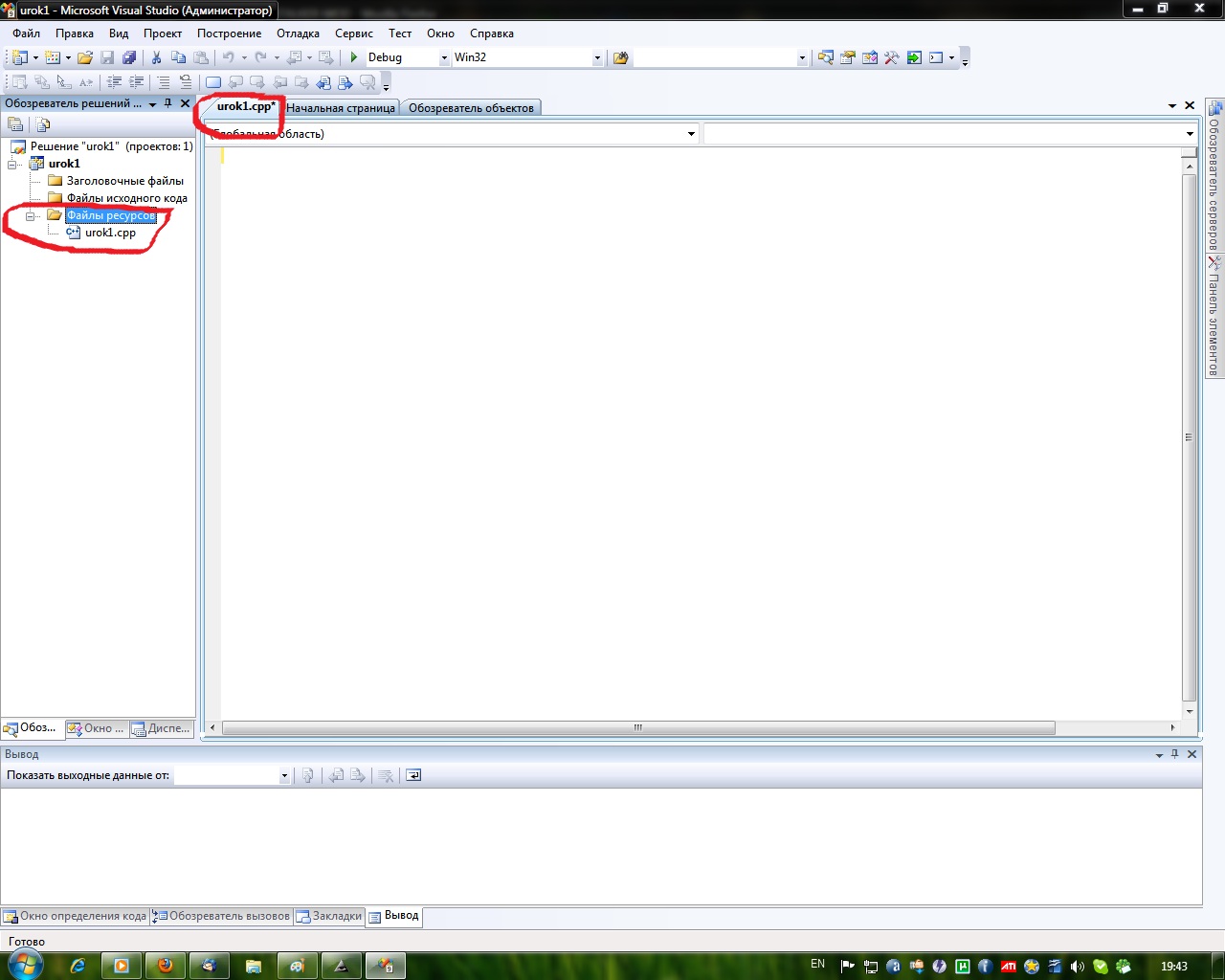Open the Построение menu
This screenshot has width=1225, height=980.
pyautogui.click(x=230, y=33)
